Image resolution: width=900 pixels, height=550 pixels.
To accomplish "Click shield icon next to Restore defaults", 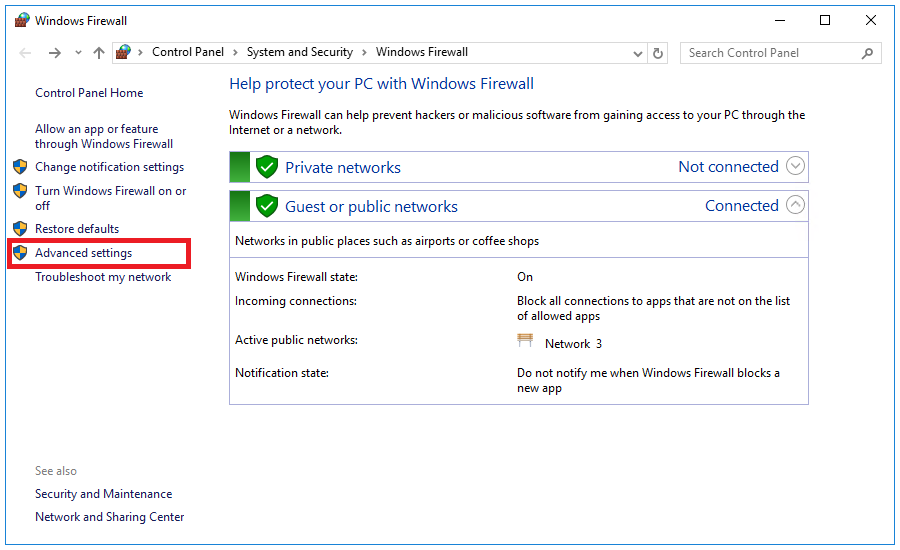I will tap(20, 228).
